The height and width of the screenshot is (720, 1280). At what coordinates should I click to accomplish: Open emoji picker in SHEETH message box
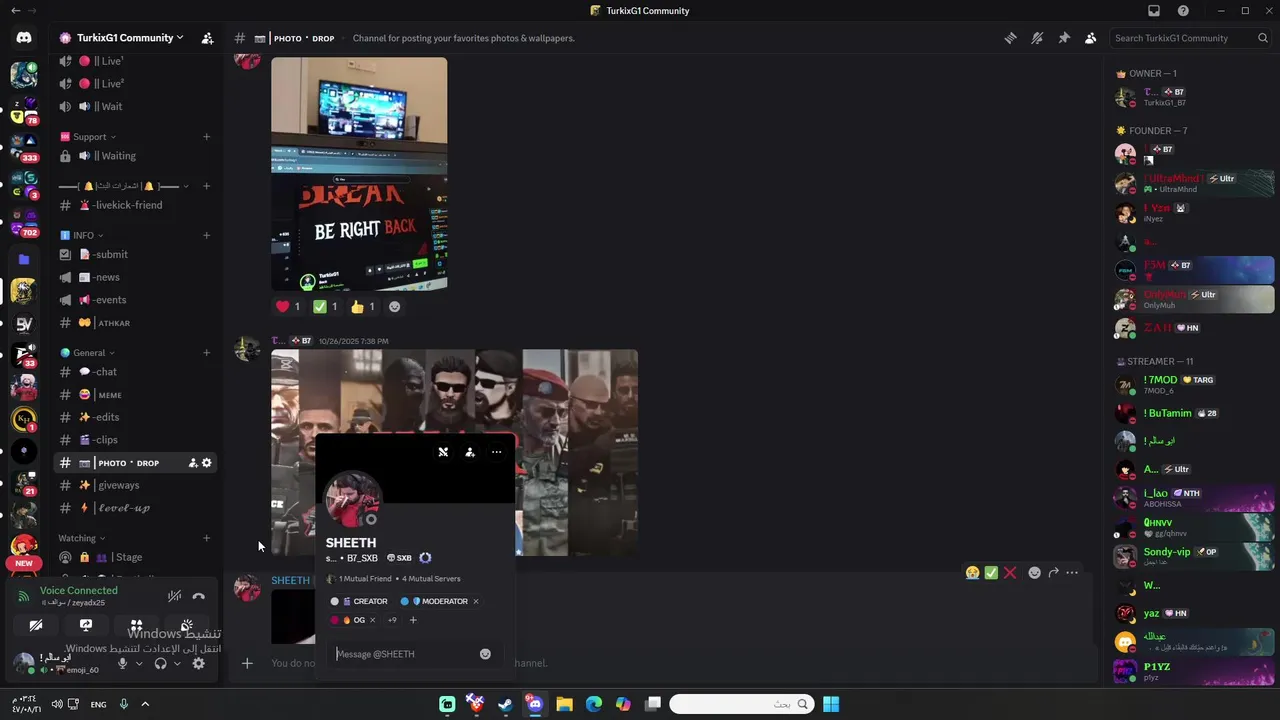tap(485, 654)
